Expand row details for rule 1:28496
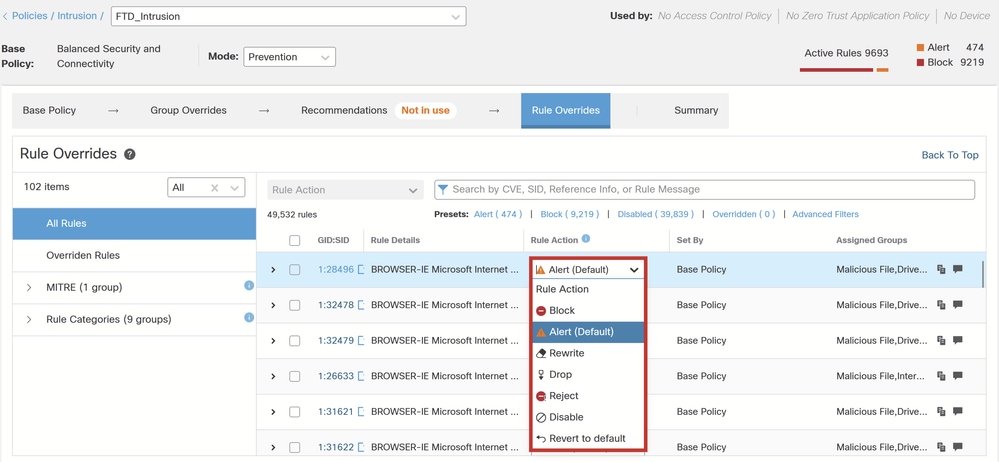This screenshot has width=999, height=462. click(273, 270)
